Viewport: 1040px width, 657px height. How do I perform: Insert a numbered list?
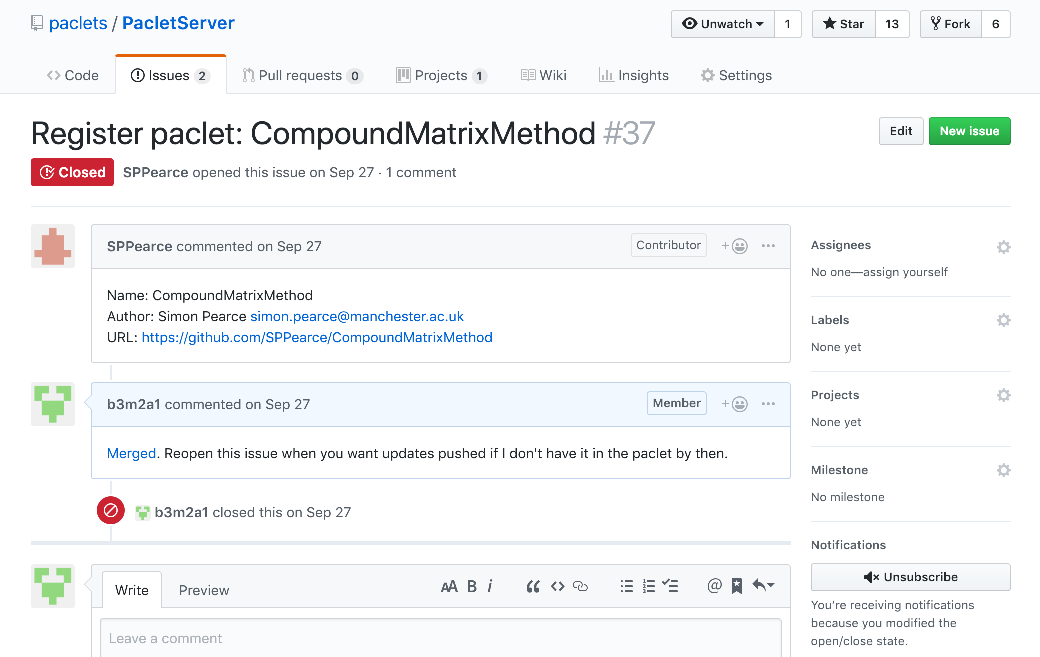click(x=649, y=586)
